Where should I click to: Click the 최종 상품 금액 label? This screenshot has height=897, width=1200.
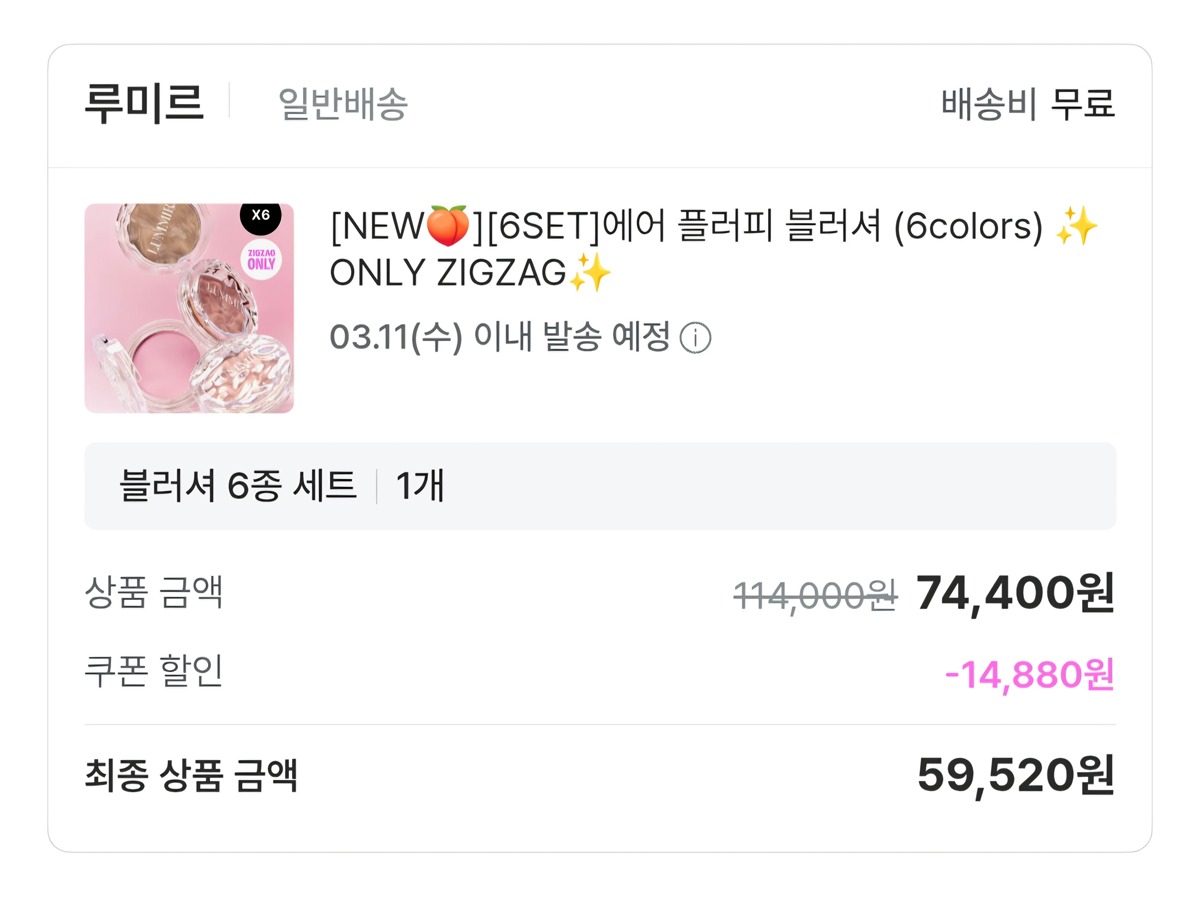191,775
